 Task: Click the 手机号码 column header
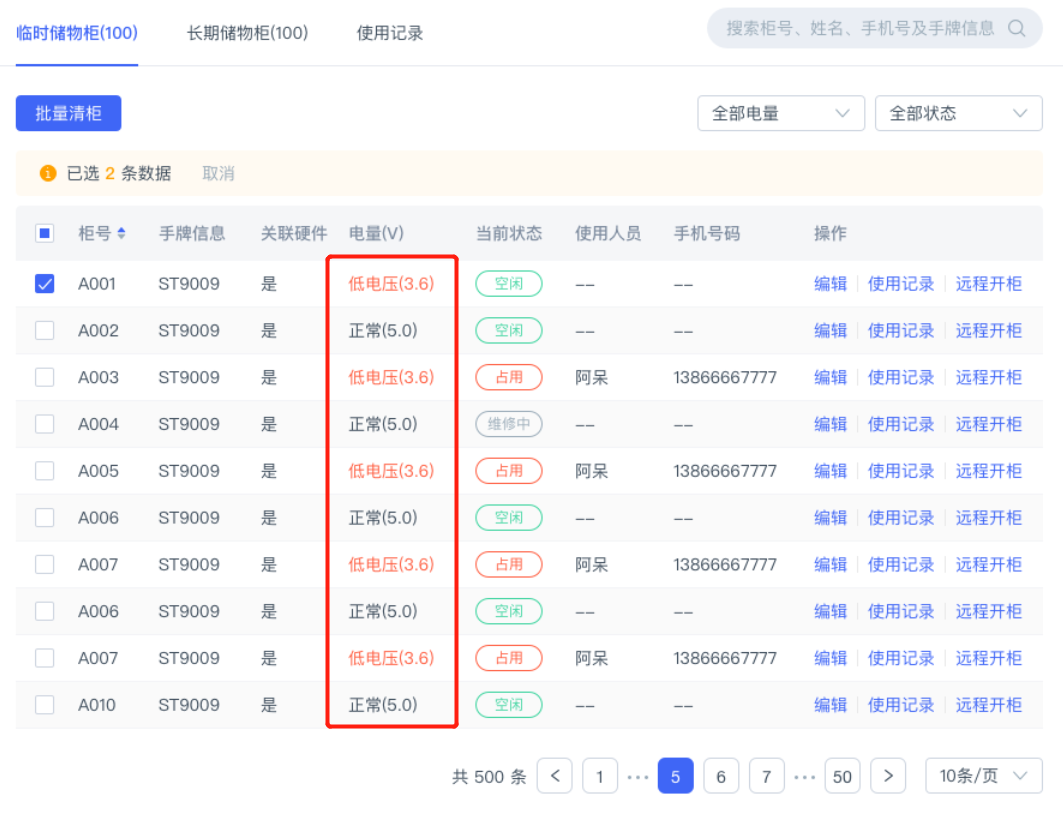(706, 234)
